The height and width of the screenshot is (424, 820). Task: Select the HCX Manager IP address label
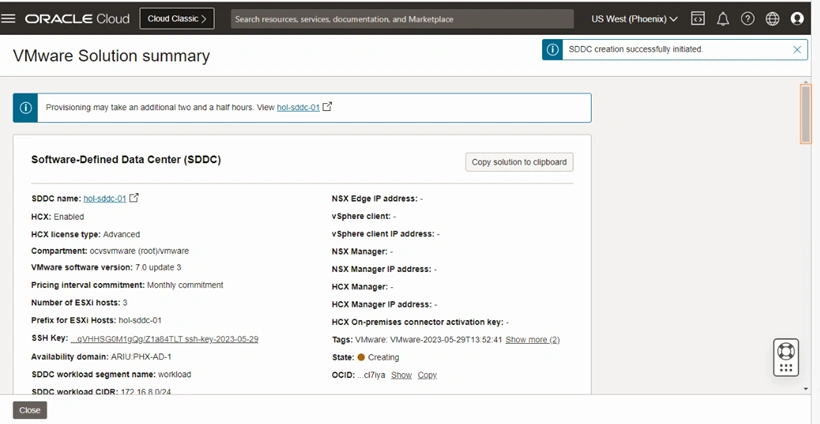tap(382, 304)
